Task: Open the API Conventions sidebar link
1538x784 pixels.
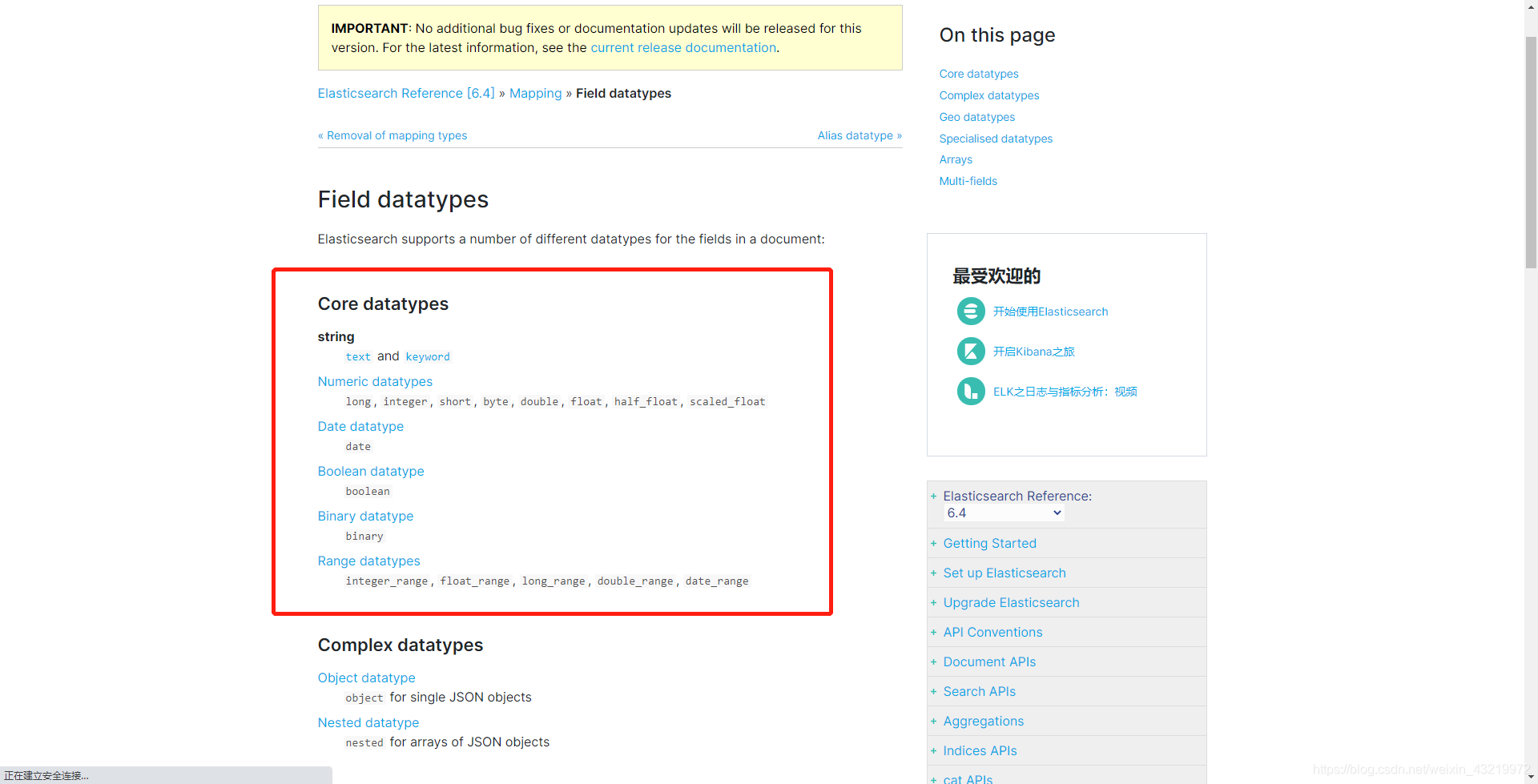Action: [992, 632]
